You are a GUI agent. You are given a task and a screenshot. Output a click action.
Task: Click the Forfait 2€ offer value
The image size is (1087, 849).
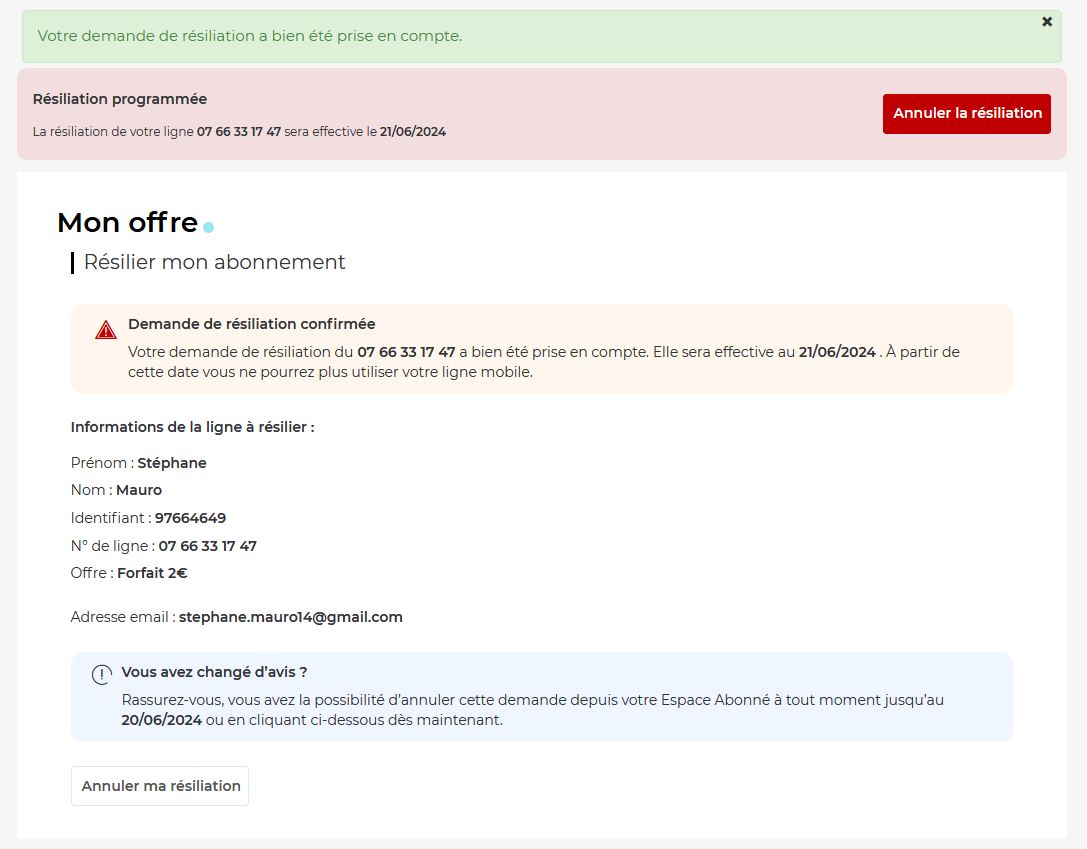[x=152, y=573]
